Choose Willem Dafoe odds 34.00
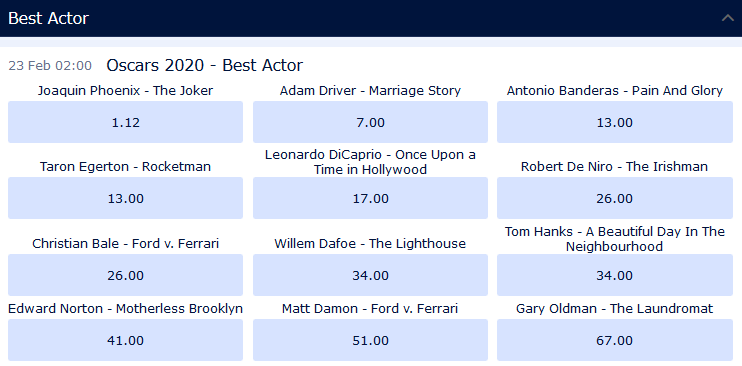This screenshot has height=366, width=742. point(370,275)
